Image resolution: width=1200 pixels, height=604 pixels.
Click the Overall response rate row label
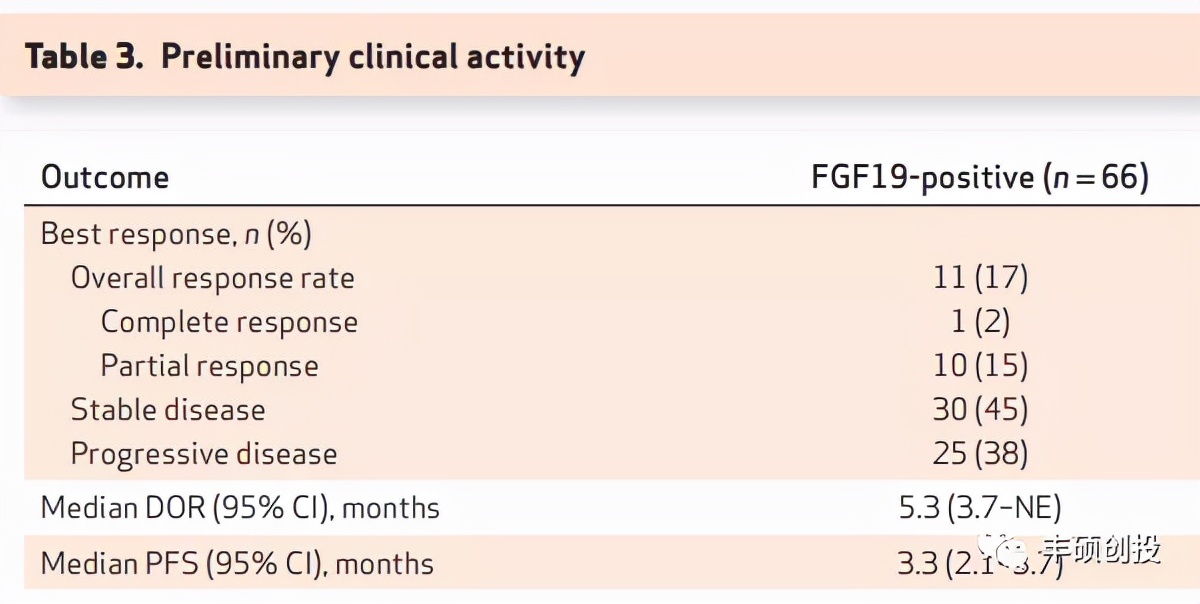(212, 278)
